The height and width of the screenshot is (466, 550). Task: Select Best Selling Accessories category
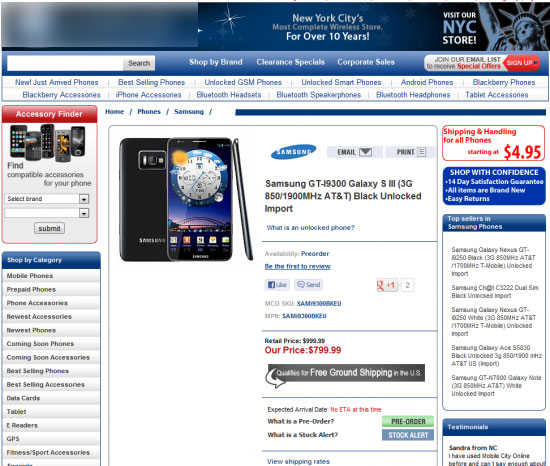coord(51,385)
